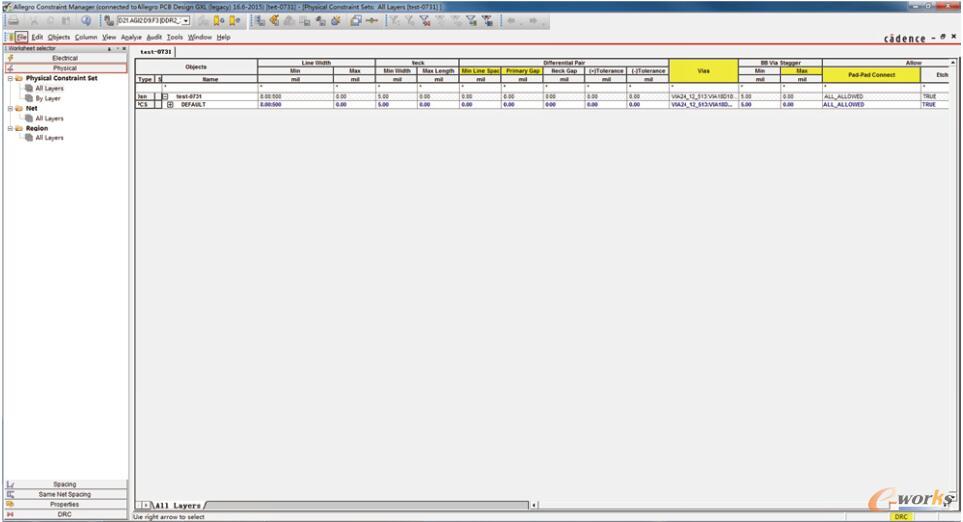
Task: Click ALL_ALLOWED cell in DEFAULT row
Action: pos(871,104)
